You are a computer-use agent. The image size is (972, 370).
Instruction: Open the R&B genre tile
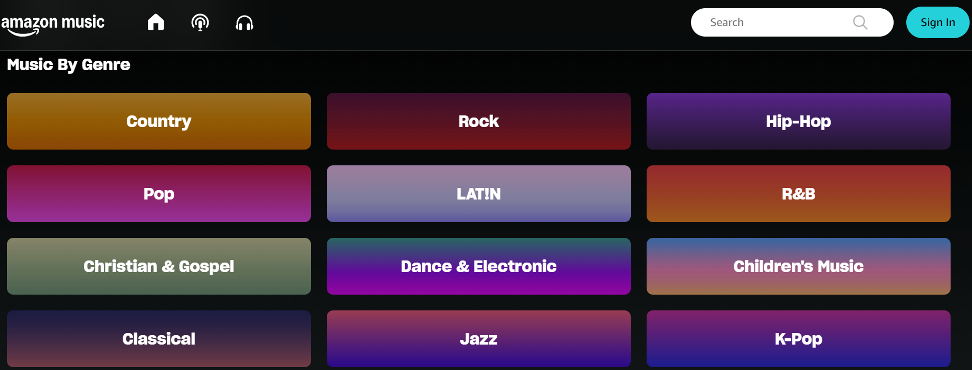coord(798,194)
